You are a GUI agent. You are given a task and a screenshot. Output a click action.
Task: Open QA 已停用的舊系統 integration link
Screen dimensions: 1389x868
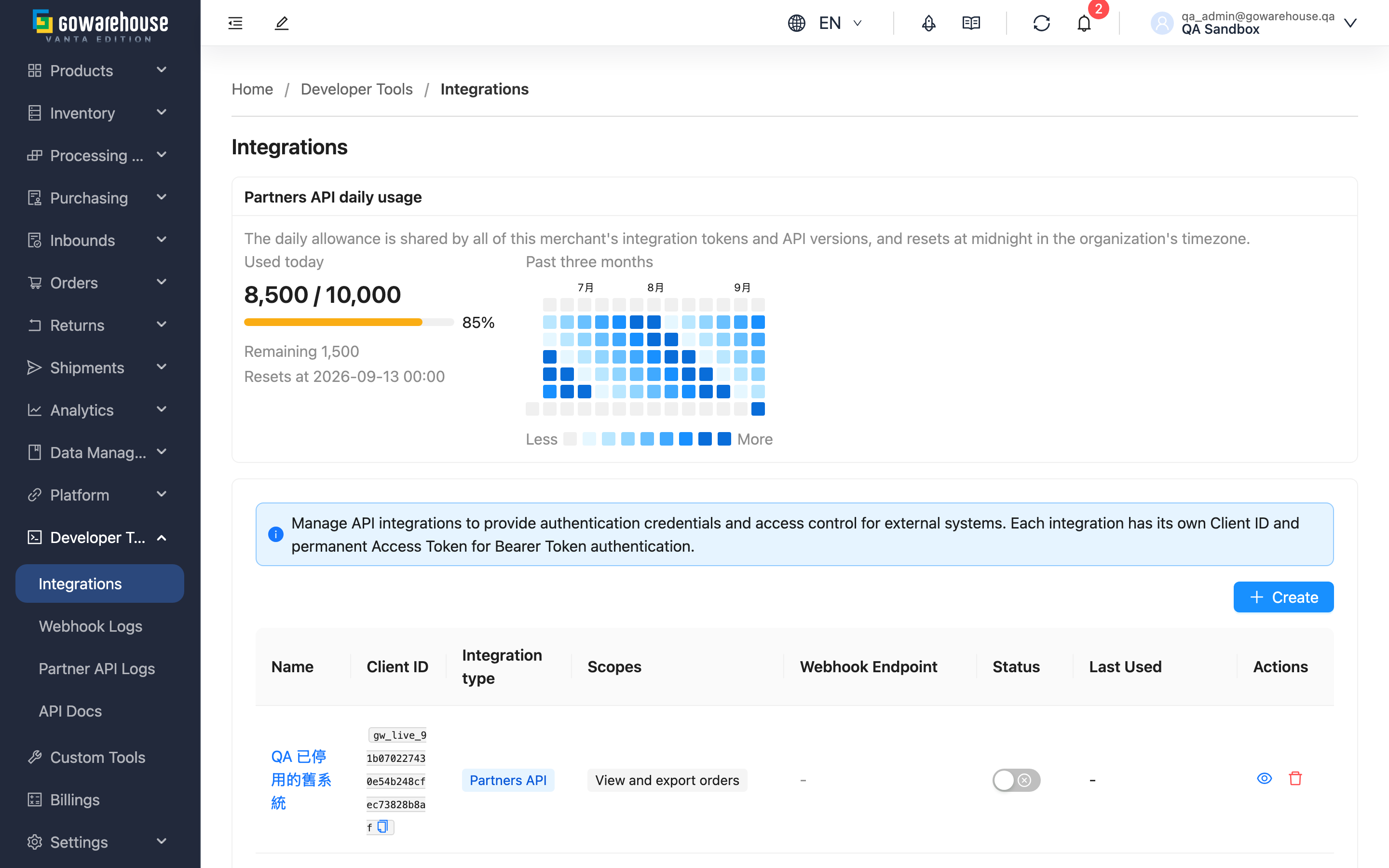(301, 780)
